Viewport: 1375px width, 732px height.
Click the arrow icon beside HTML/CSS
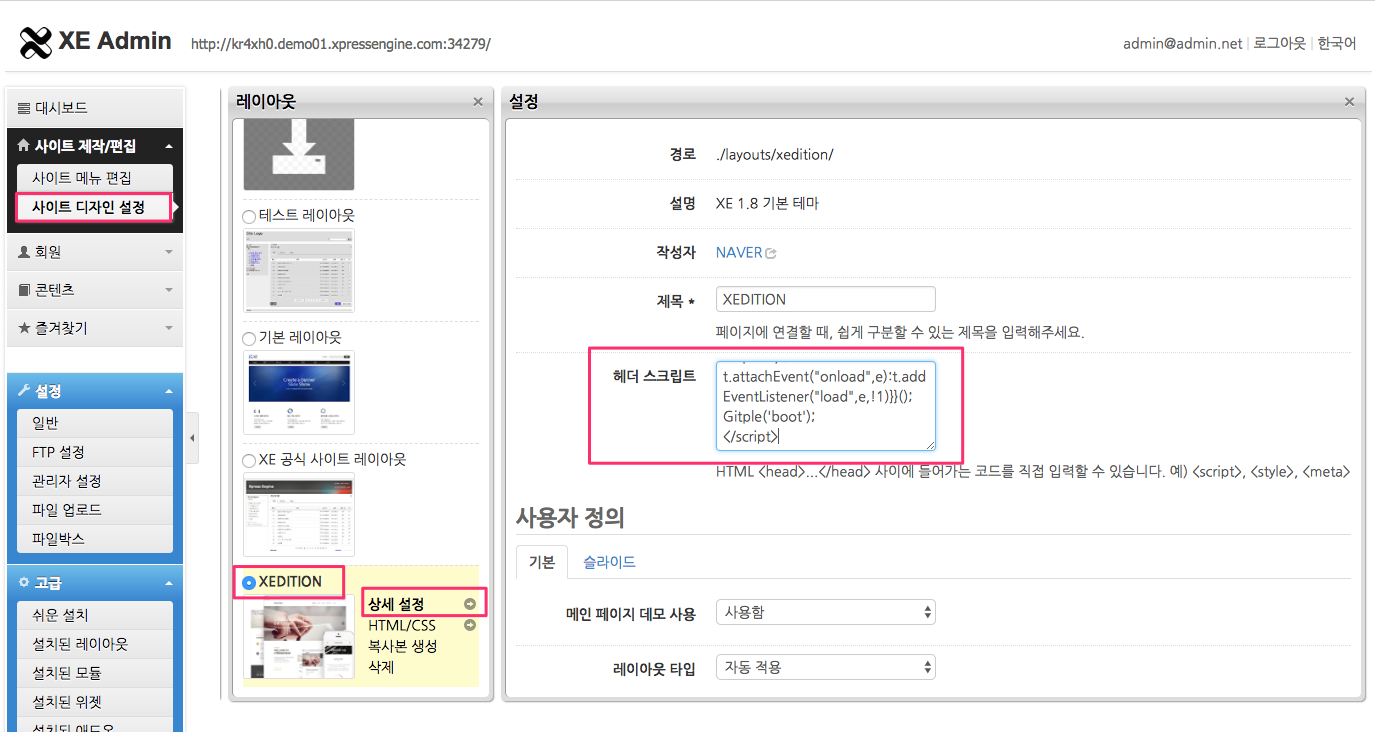[x=470, y=625]
